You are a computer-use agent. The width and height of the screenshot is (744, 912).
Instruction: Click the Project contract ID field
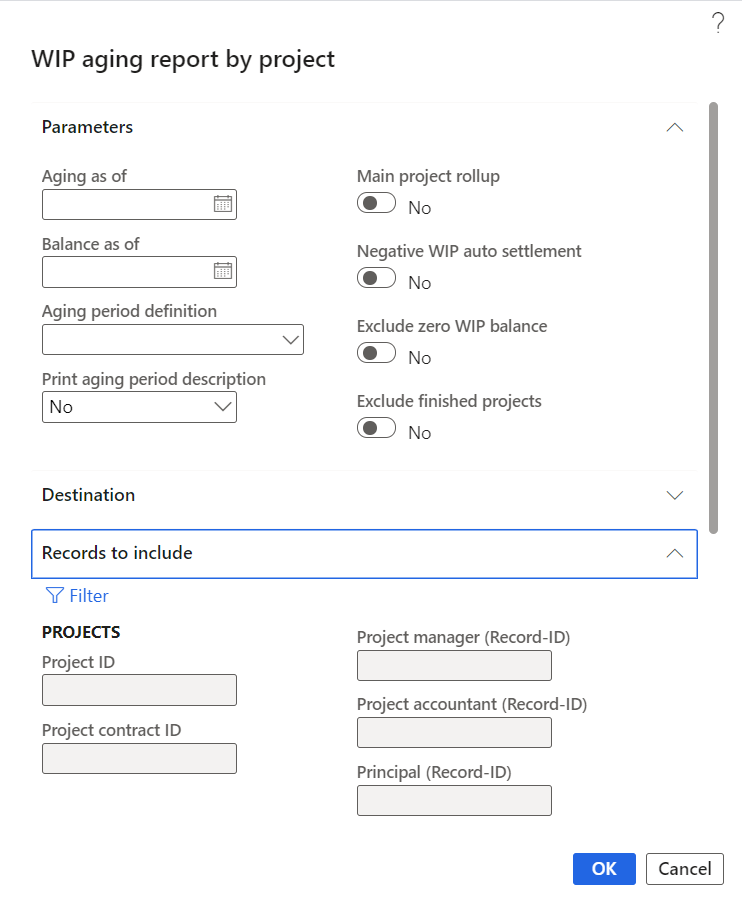pyautogui.click(x=139, y=758)
